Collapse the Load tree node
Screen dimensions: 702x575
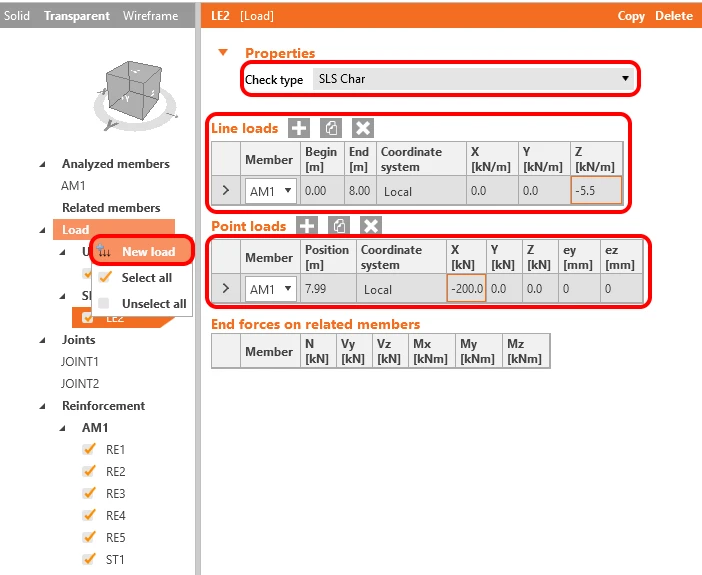(42, 230)
